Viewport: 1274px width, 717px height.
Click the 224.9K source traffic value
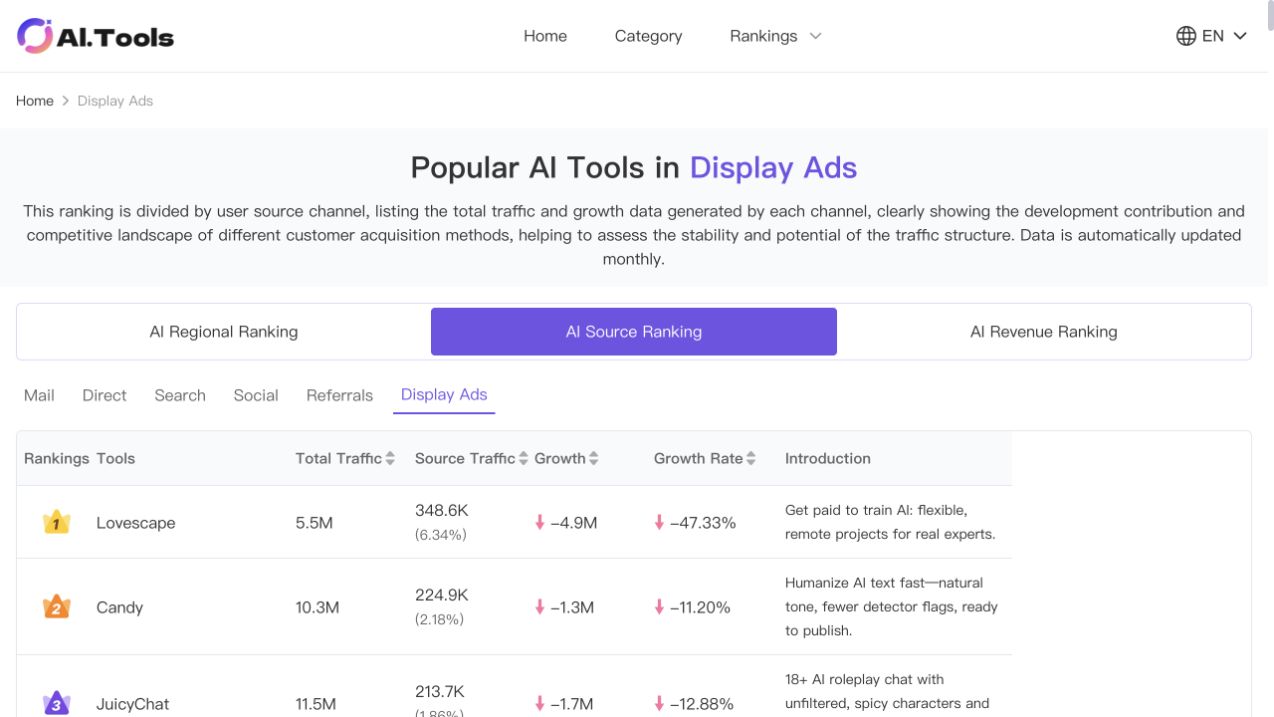coord(442,595)
